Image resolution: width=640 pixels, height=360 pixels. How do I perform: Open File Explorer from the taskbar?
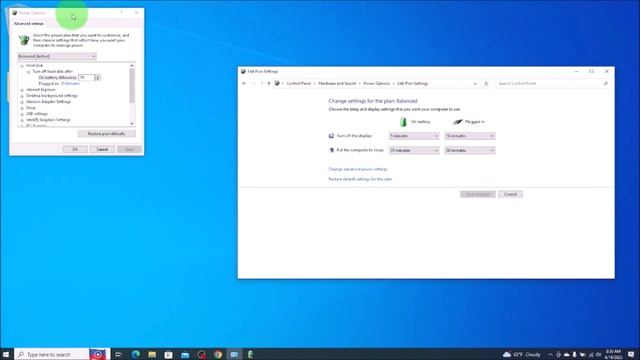pos(152,354)
